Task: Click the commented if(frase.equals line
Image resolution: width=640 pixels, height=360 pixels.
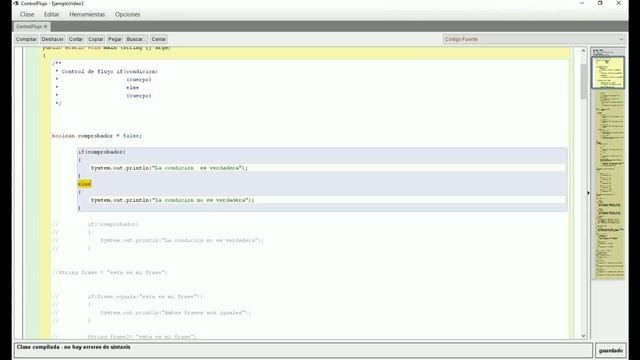Action: [x=145, y=296]
